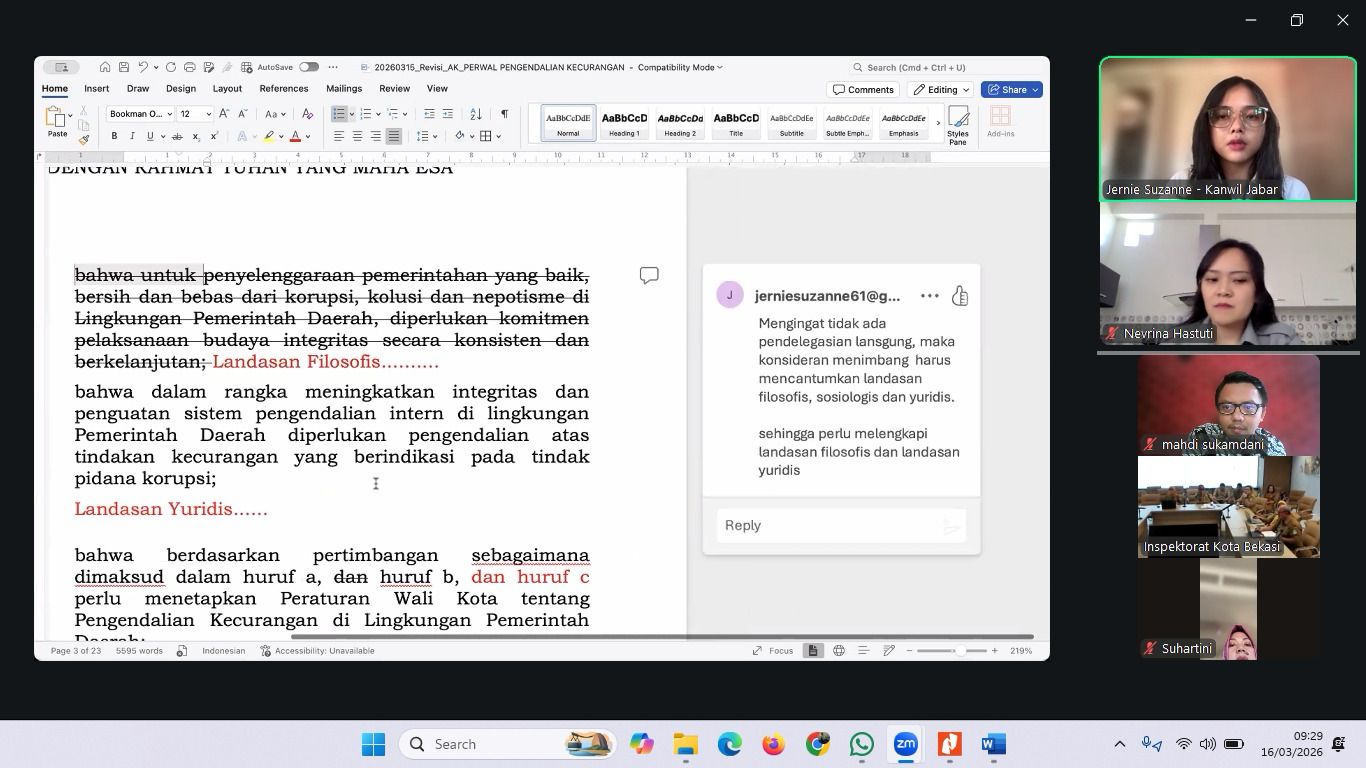Toggle the show paragraph marks icon

click(x=504, y=114)
